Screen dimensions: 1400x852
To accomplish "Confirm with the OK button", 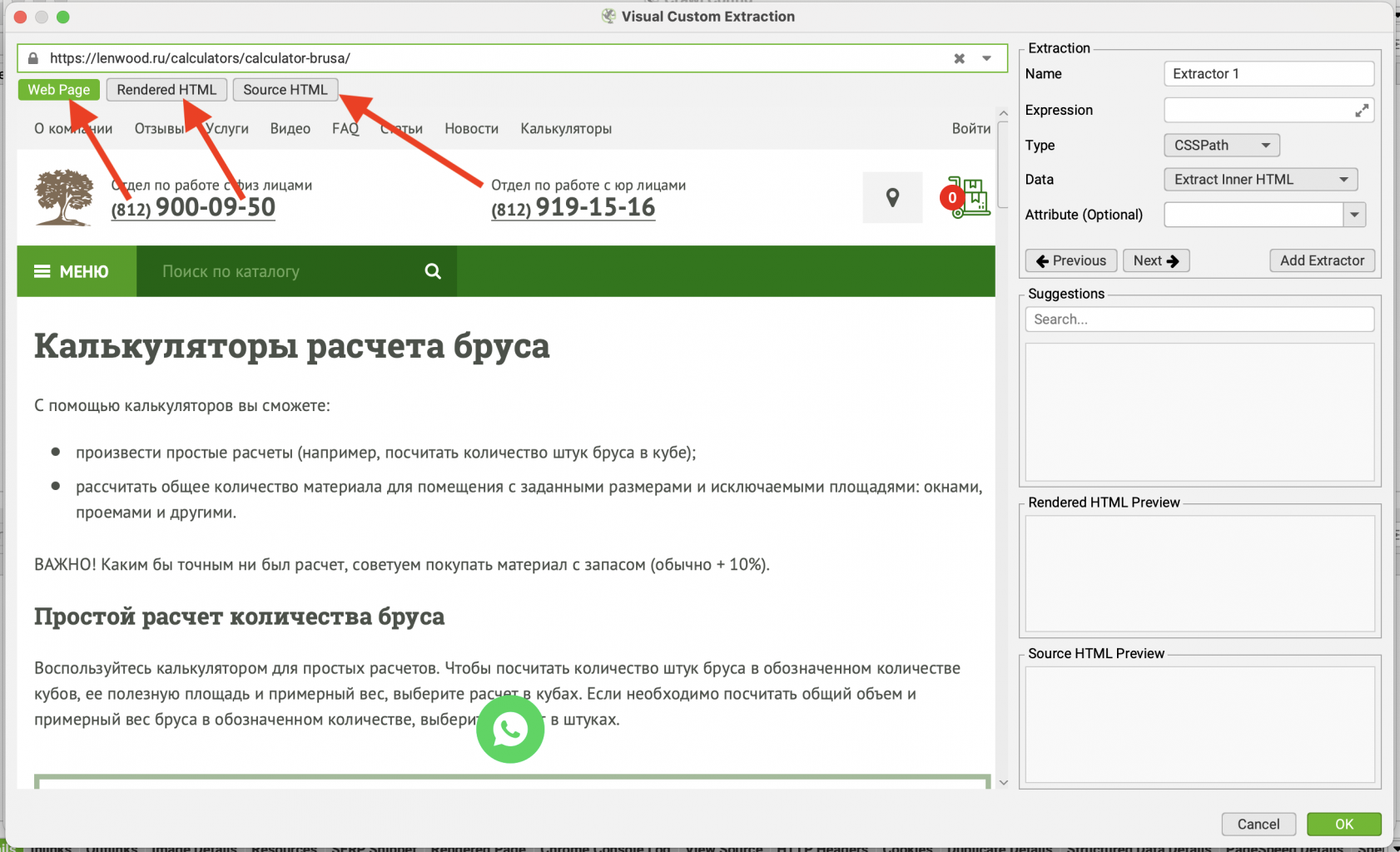I will [x=1344, y=825].
